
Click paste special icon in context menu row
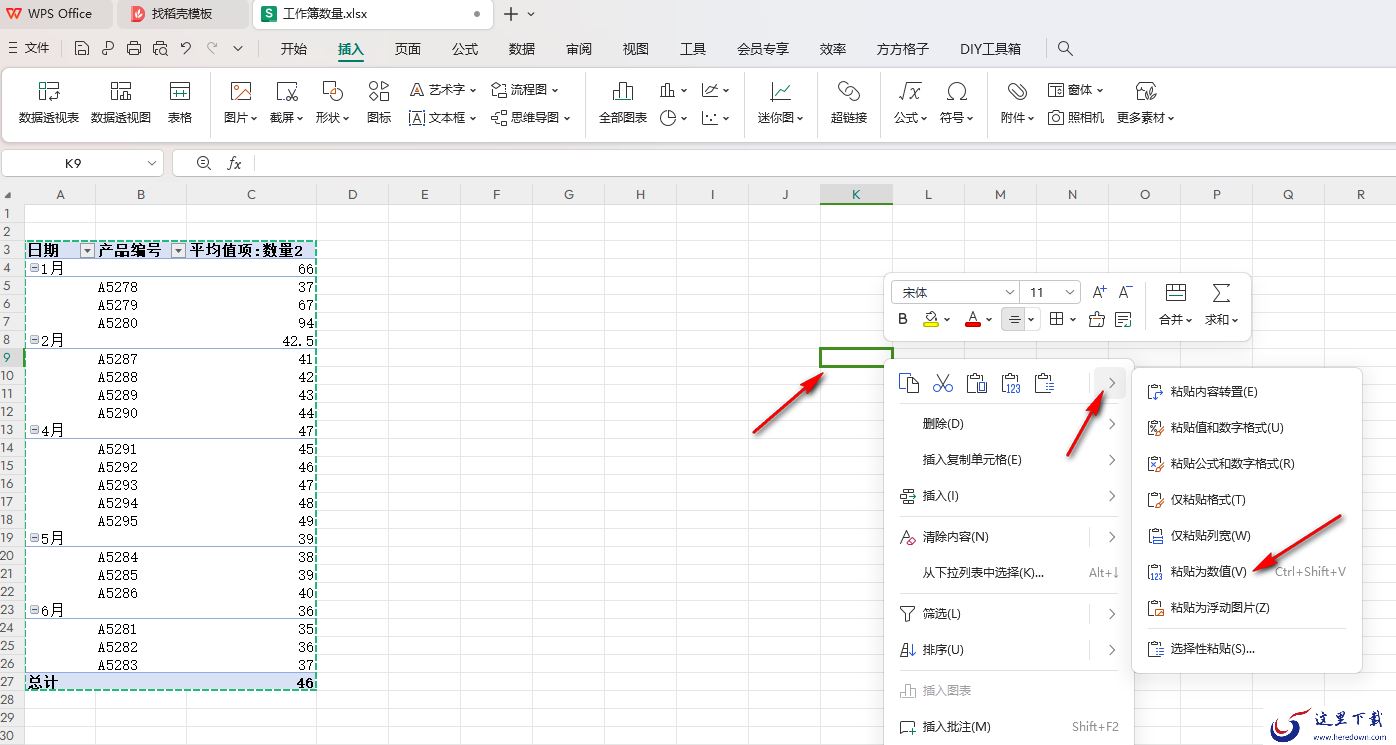click(x=1045, y=383)
